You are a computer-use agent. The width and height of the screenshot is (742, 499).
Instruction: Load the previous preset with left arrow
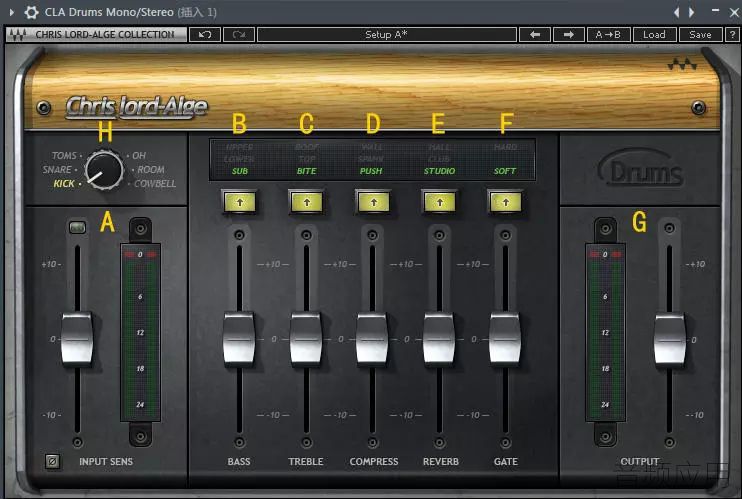coord(535,35)
